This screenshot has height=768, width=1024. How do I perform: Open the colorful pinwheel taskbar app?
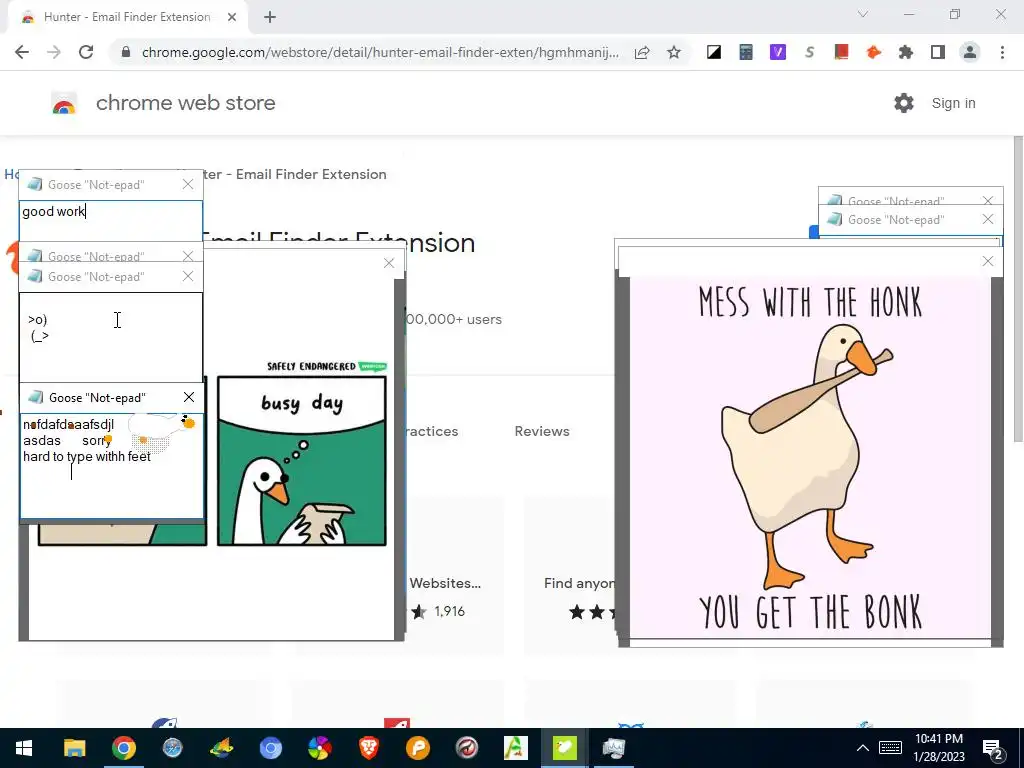[x=320, y=748]
